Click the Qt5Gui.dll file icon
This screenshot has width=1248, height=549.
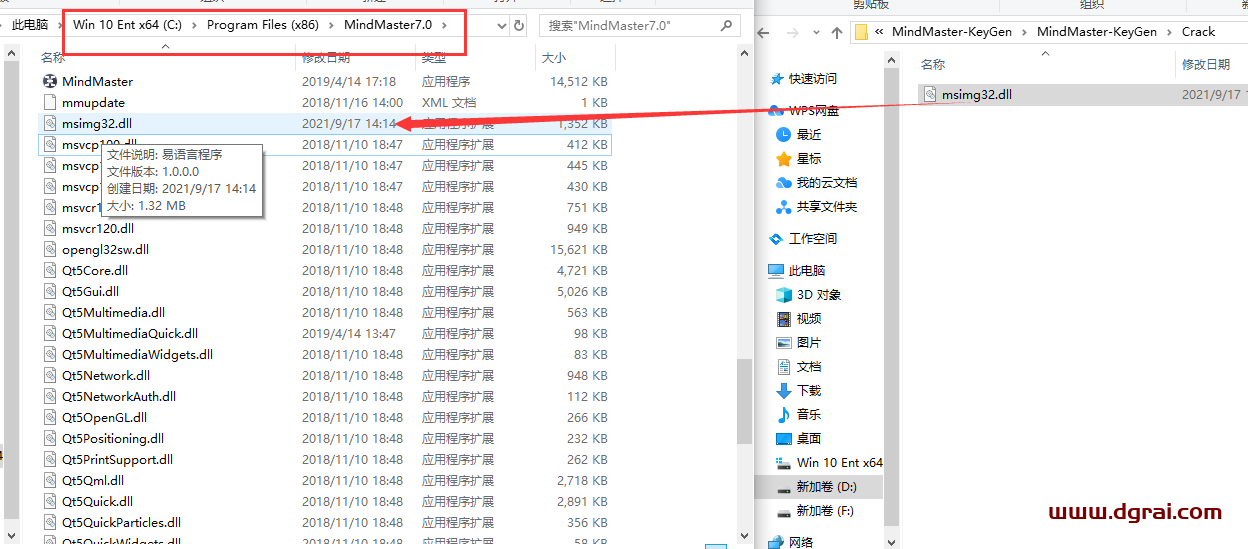point(49,291)
